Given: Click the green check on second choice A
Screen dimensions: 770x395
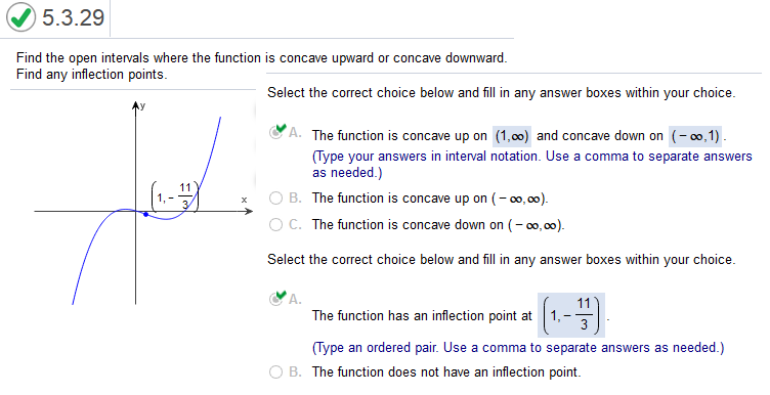Looking at the screenshot, I should 280,294.
